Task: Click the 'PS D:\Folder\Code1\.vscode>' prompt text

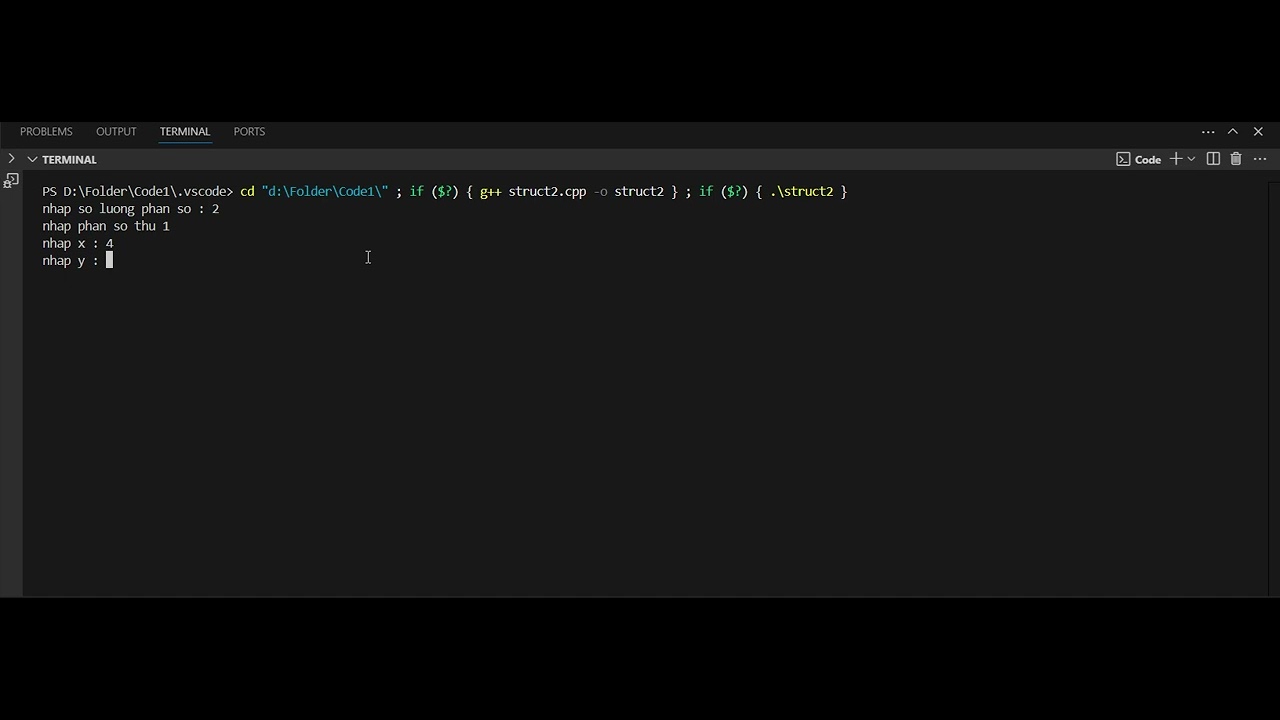Action: pyautogui.click(x=138, y=192)
